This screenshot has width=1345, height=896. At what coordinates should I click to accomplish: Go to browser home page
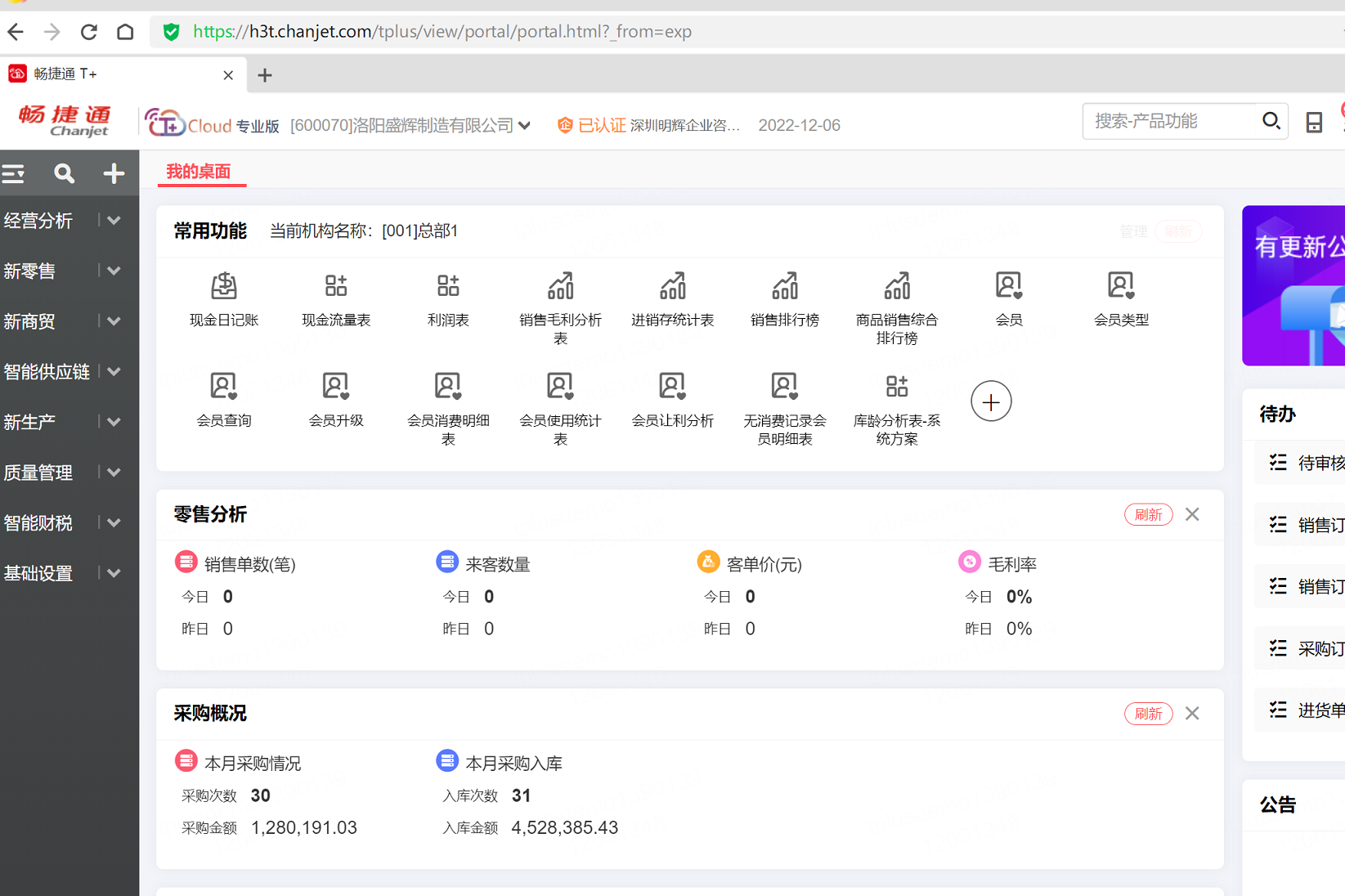125,32
